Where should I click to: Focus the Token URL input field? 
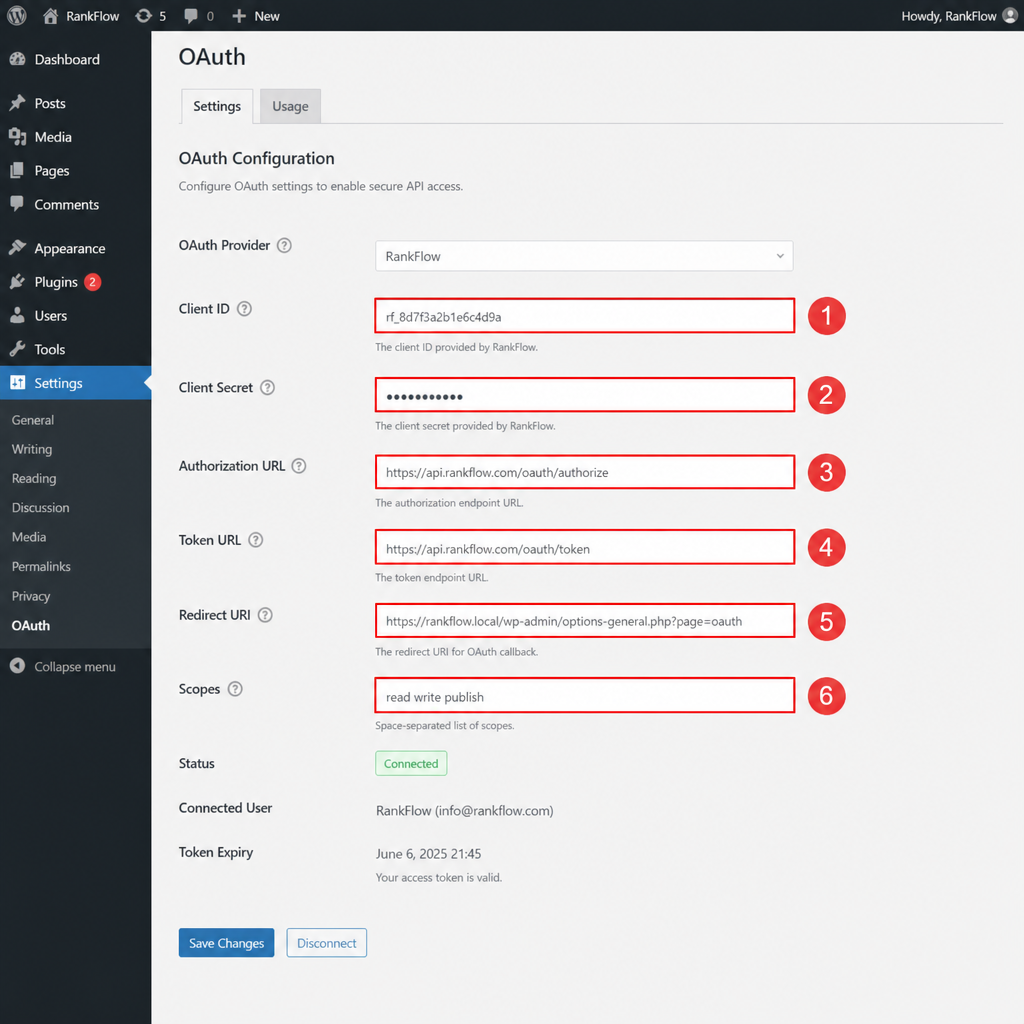tap(584, 547)
